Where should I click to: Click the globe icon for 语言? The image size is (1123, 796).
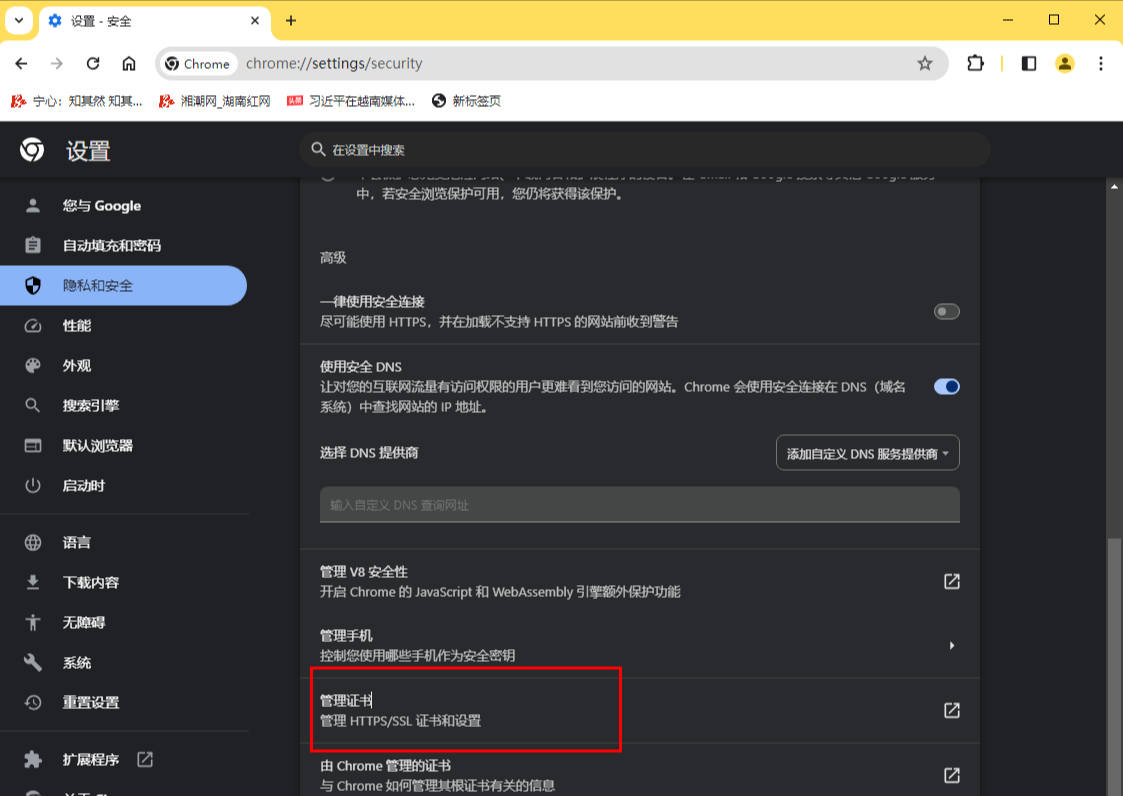point(33,542)
